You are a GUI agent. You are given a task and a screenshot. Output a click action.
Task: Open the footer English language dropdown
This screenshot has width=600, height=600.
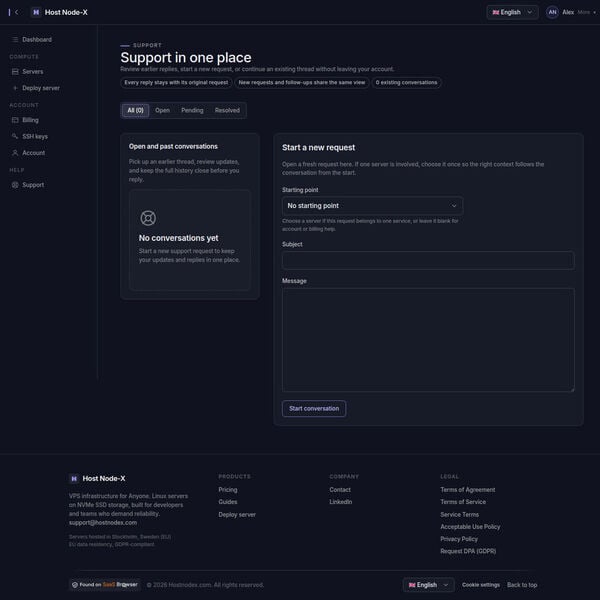coord(428,585)
